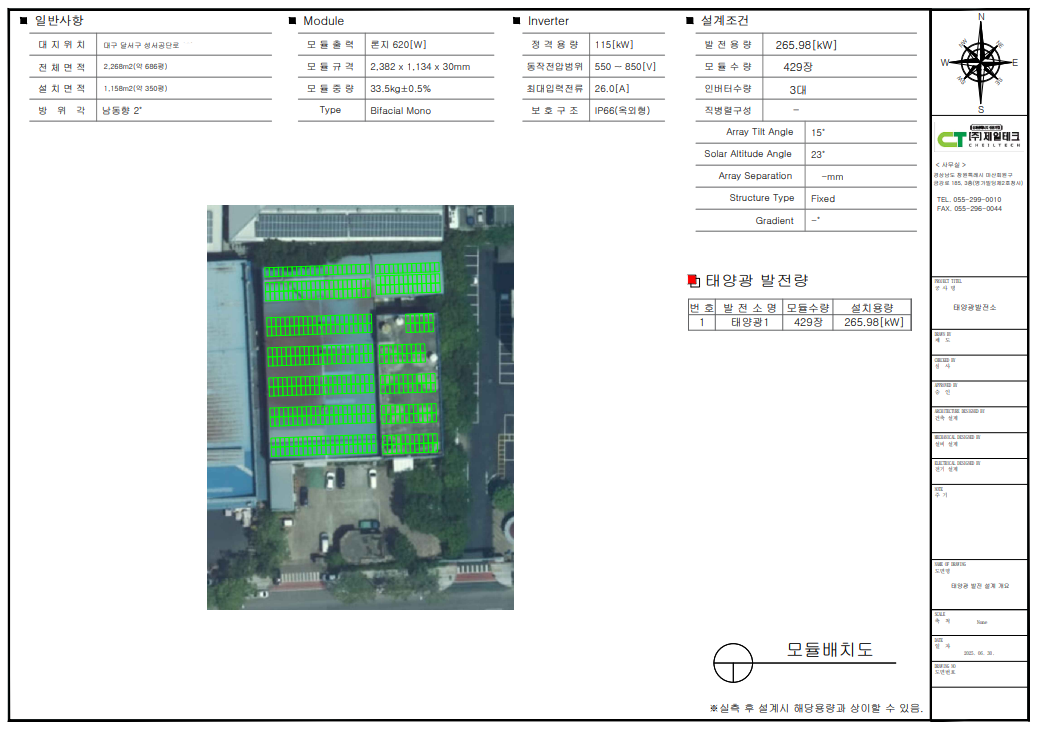The image size is (1038, 731).
Task: Click the 'Solar Altitude Angle' label
Action: point(748,154)
